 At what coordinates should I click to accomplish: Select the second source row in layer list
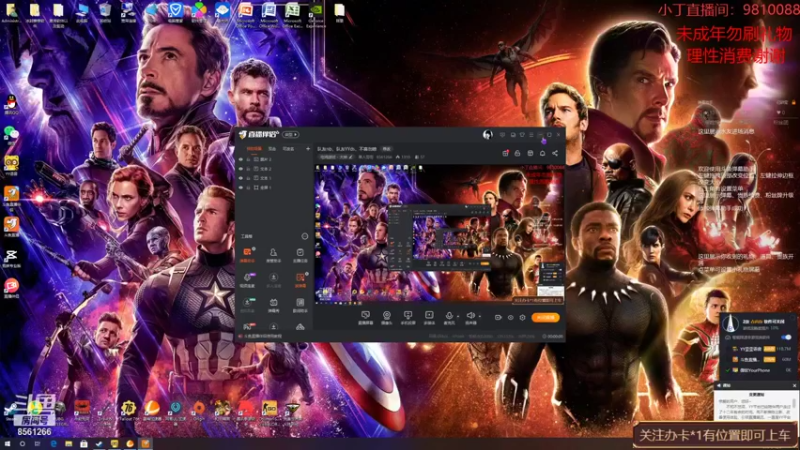click(274, 169)
